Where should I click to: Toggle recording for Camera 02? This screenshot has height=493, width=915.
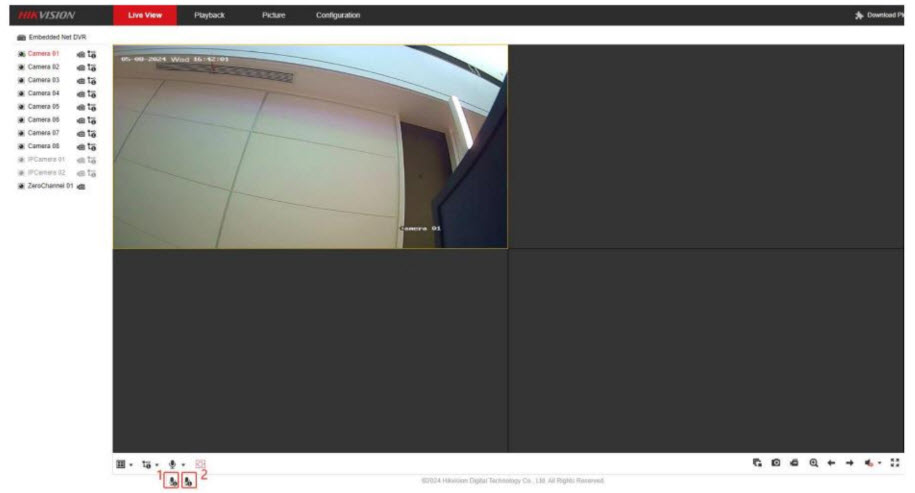[81, 67]
